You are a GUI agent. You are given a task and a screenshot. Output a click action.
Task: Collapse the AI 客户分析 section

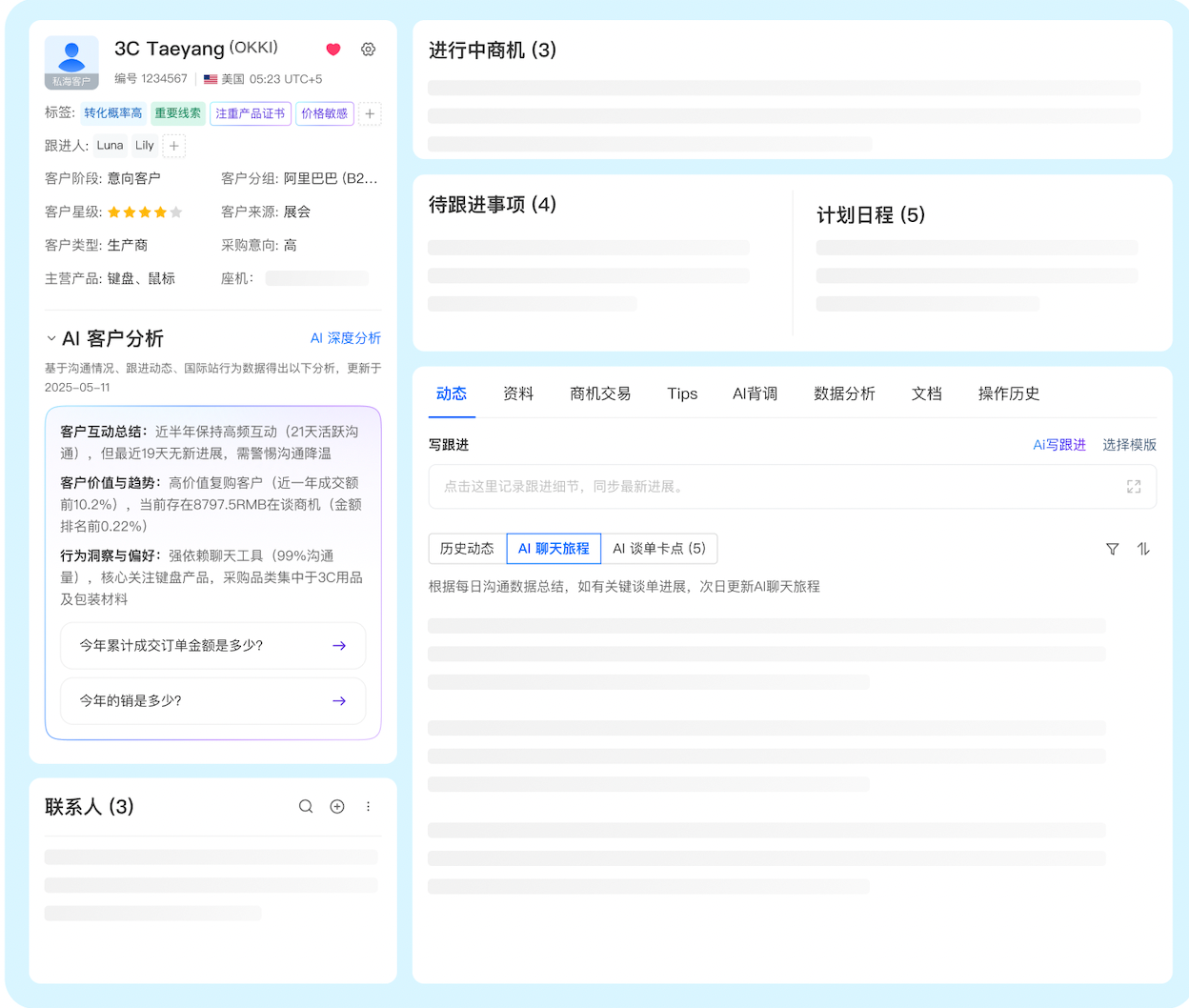(x=51, y=338)
